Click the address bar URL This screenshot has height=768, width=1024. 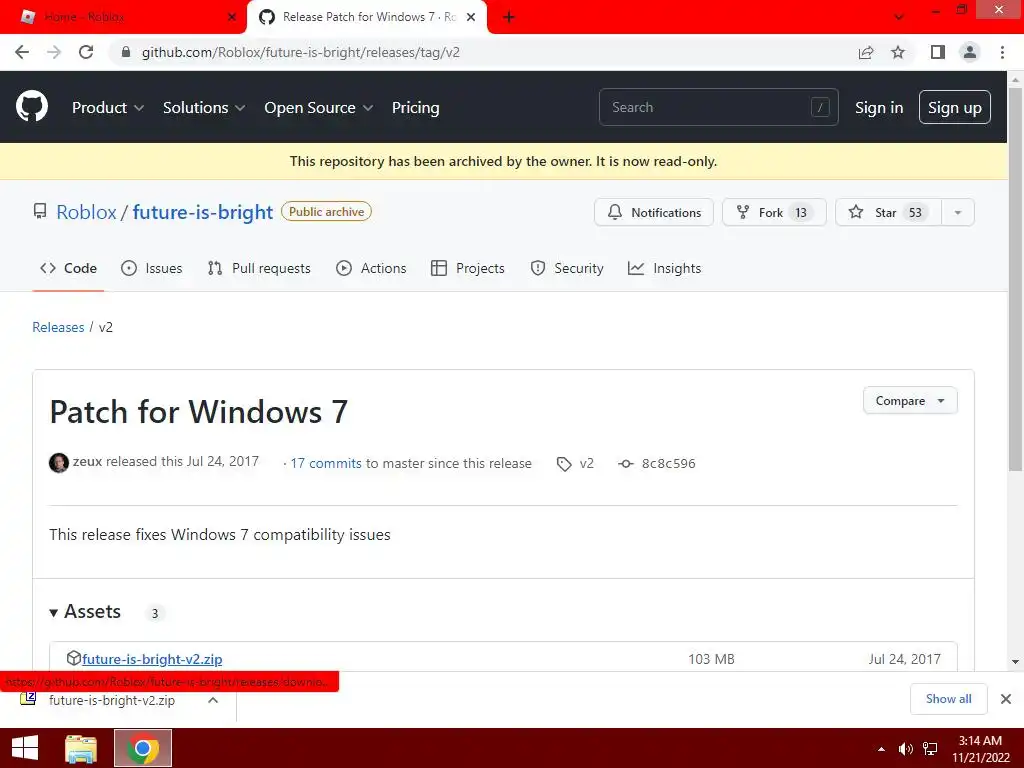pos(300,52)
